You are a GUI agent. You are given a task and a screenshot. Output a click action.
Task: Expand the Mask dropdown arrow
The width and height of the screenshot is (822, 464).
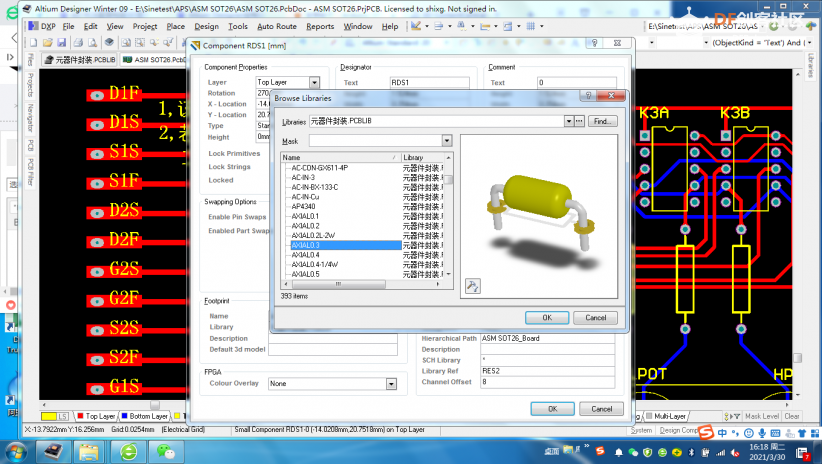click(447, 141)
